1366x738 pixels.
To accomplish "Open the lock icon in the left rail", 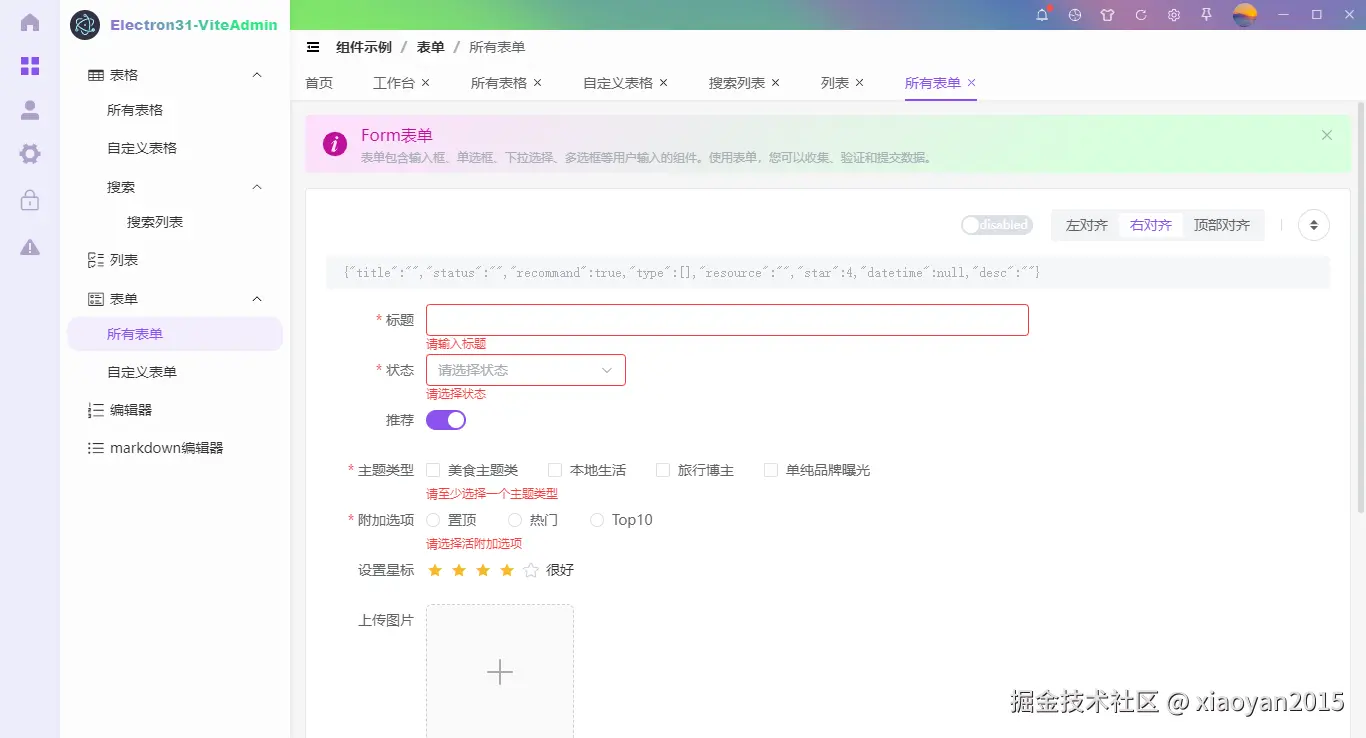I will (30, 200).
